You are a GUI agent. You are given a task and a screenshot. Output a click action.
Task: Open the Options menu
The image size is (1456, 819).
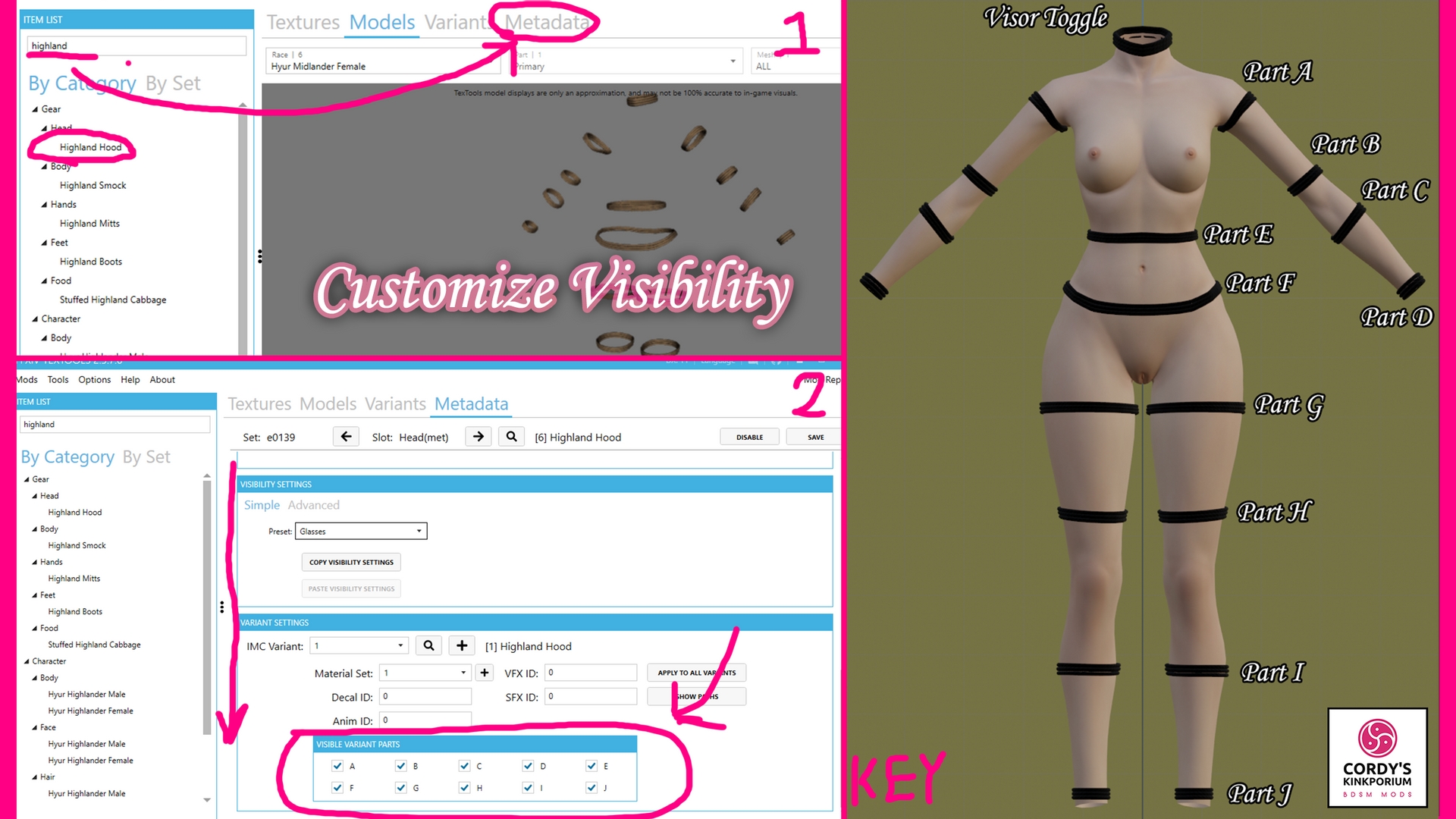pyautogui.click(x=94, y=379)
